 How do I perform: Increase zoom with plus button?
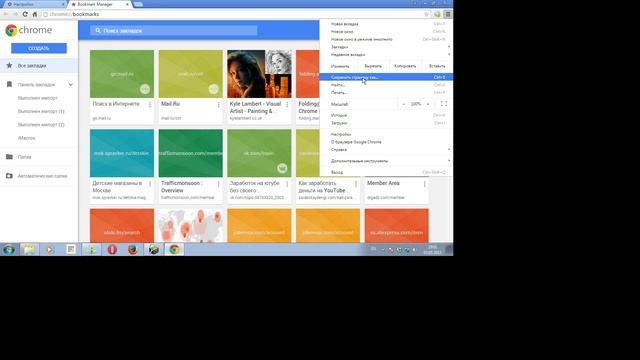click(x=428, y=104)
